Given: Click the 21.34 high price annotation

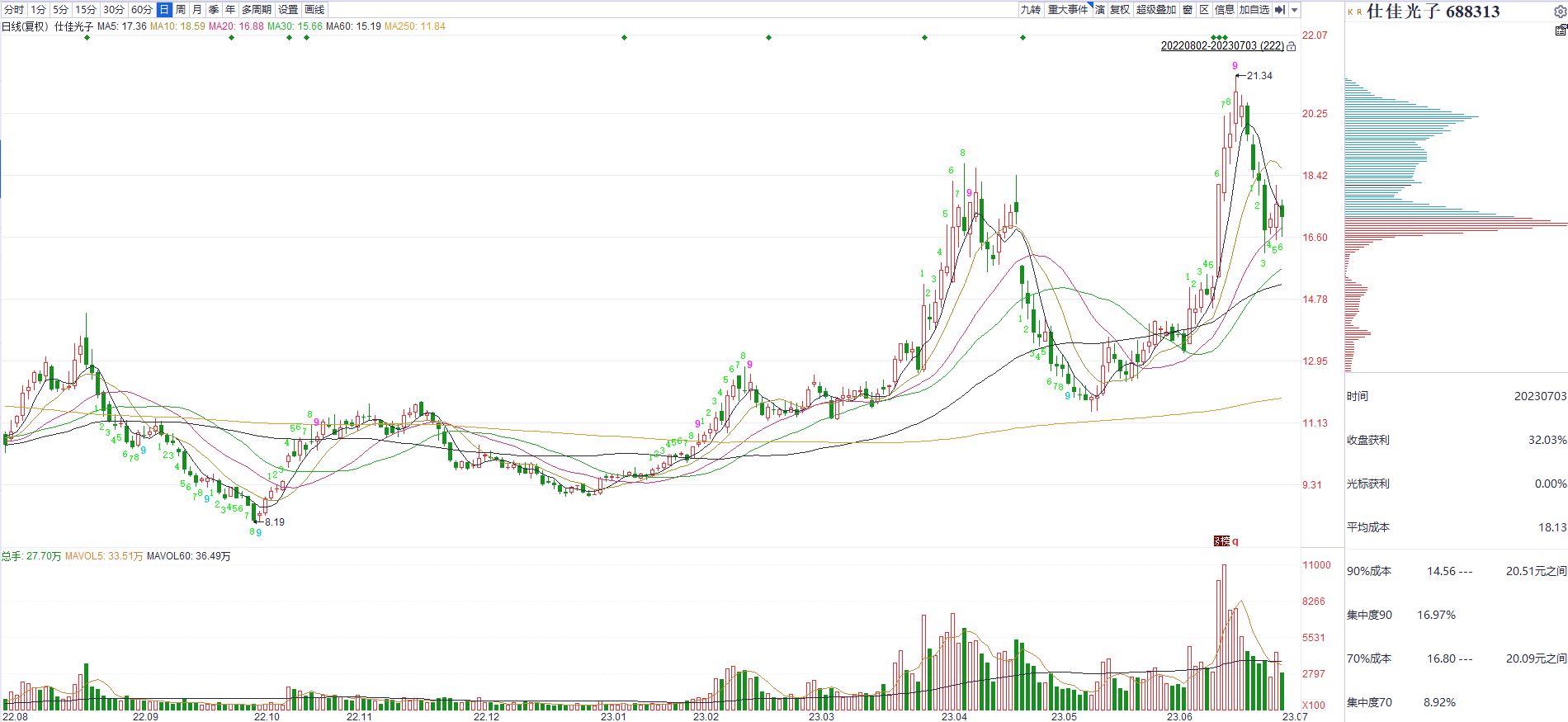Looking at the screenshot, I should [1259, 76].
